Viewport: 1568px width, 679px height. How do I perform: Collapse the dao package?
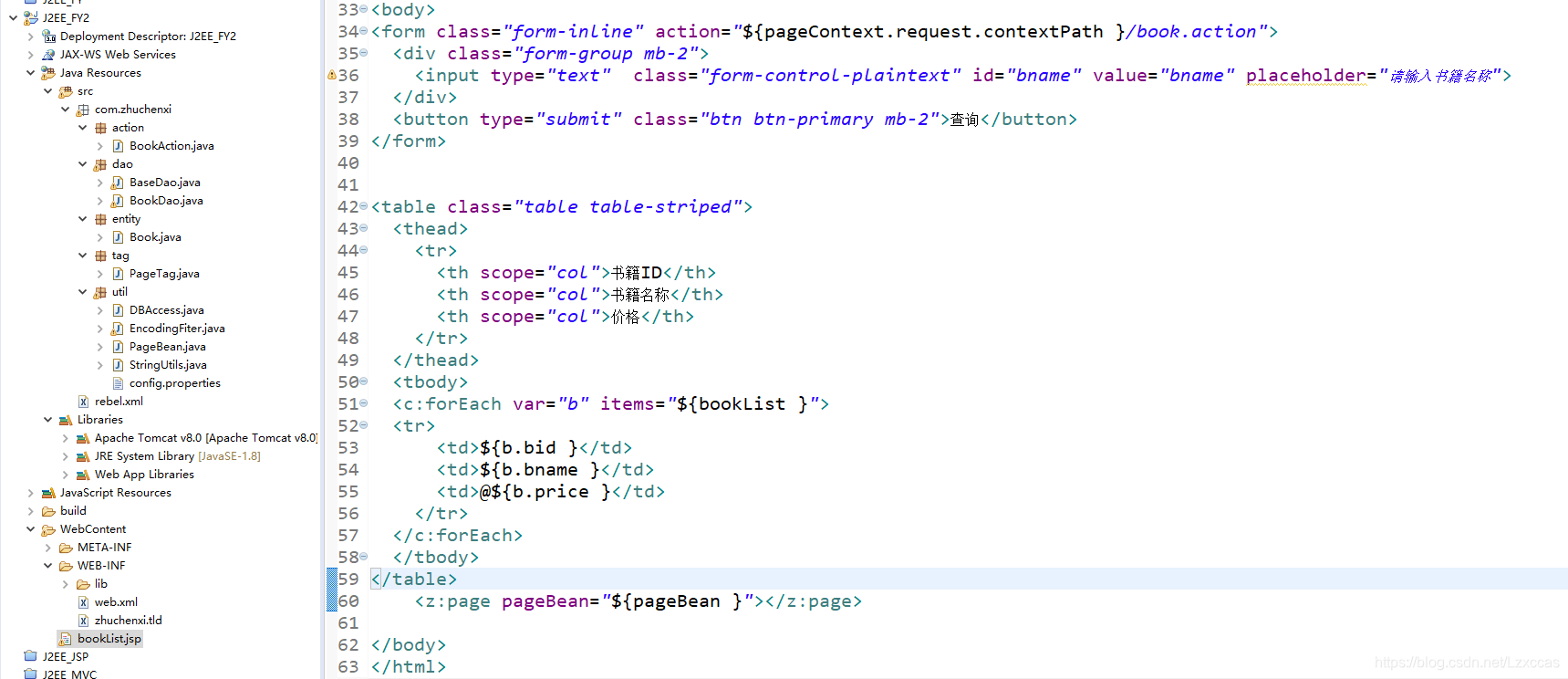82,164
